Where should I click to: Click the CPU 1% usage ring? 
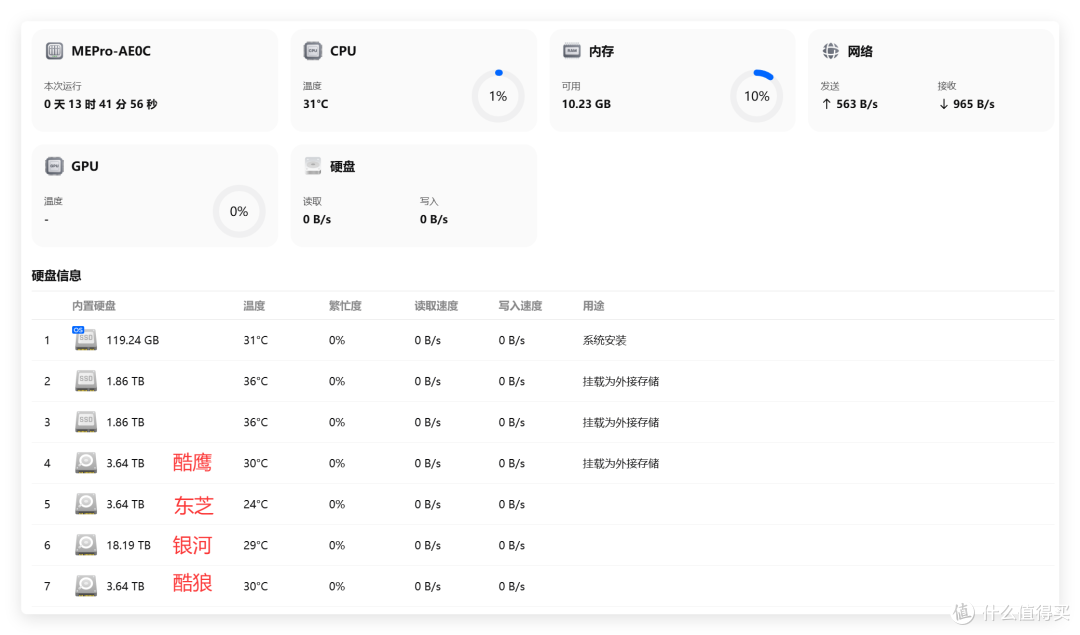[498, 96]
